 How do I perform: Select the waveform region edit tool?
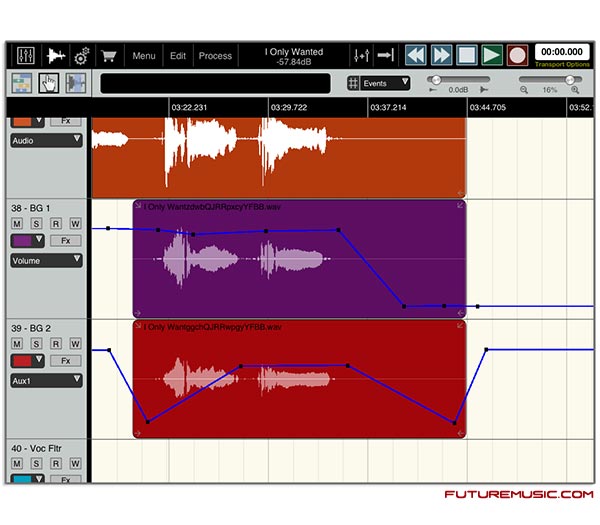click(75, 83)
